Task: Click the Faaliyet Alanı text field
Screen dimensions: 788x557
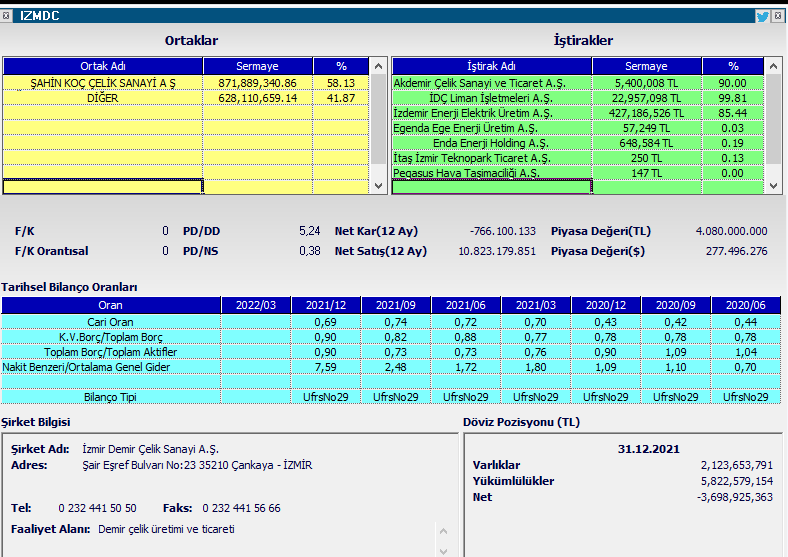Action: pyautogui.click(x=266, y=540)
